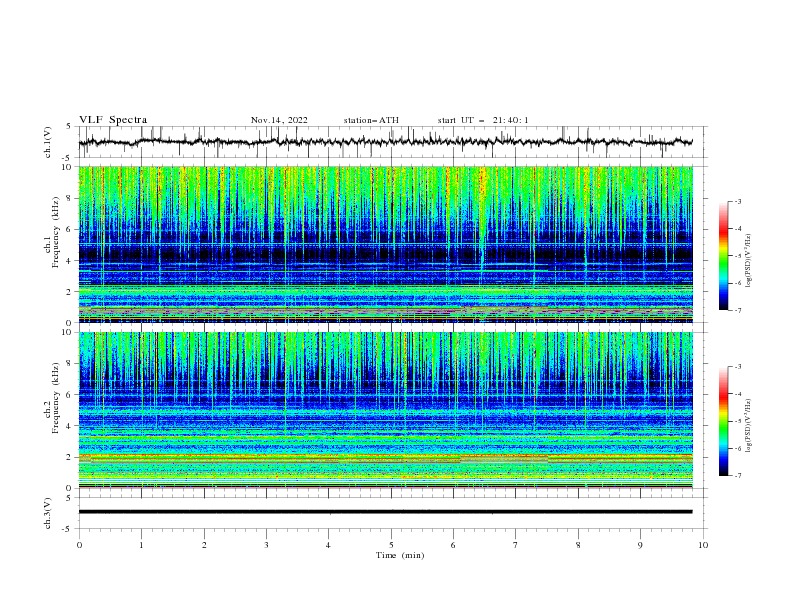Click the "ch.1(V)" waveform axis label

pyautogui.click(x=48, y=142)
